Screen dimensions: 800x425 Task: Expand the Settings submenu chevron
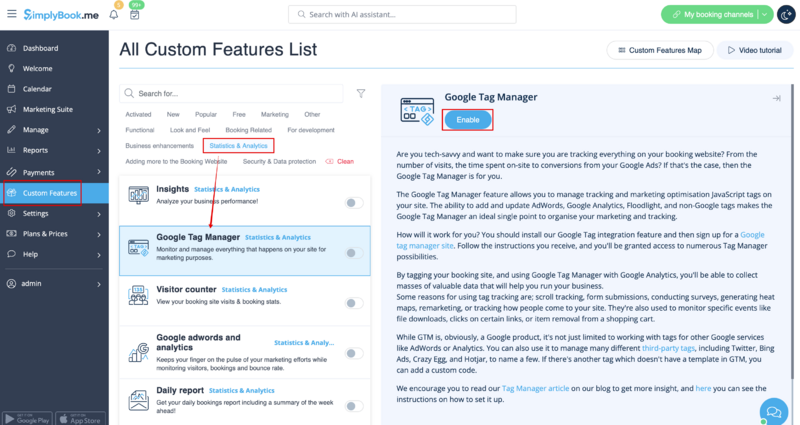coord(99,214)
